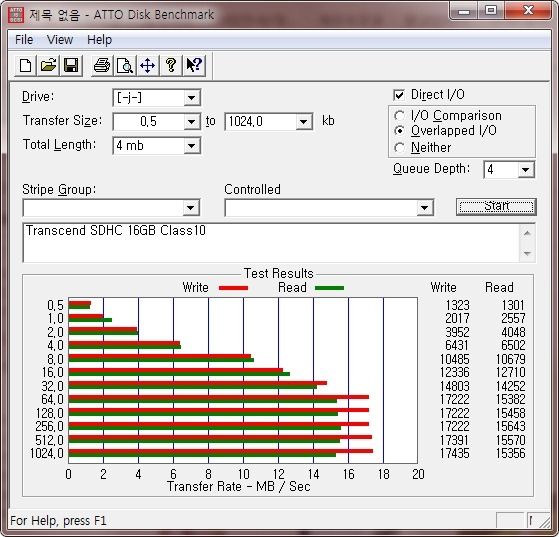The height and width of the screenshot is (537, 559).
Task: Open a saved benchmark file icon
Action: tap(48, 66)
